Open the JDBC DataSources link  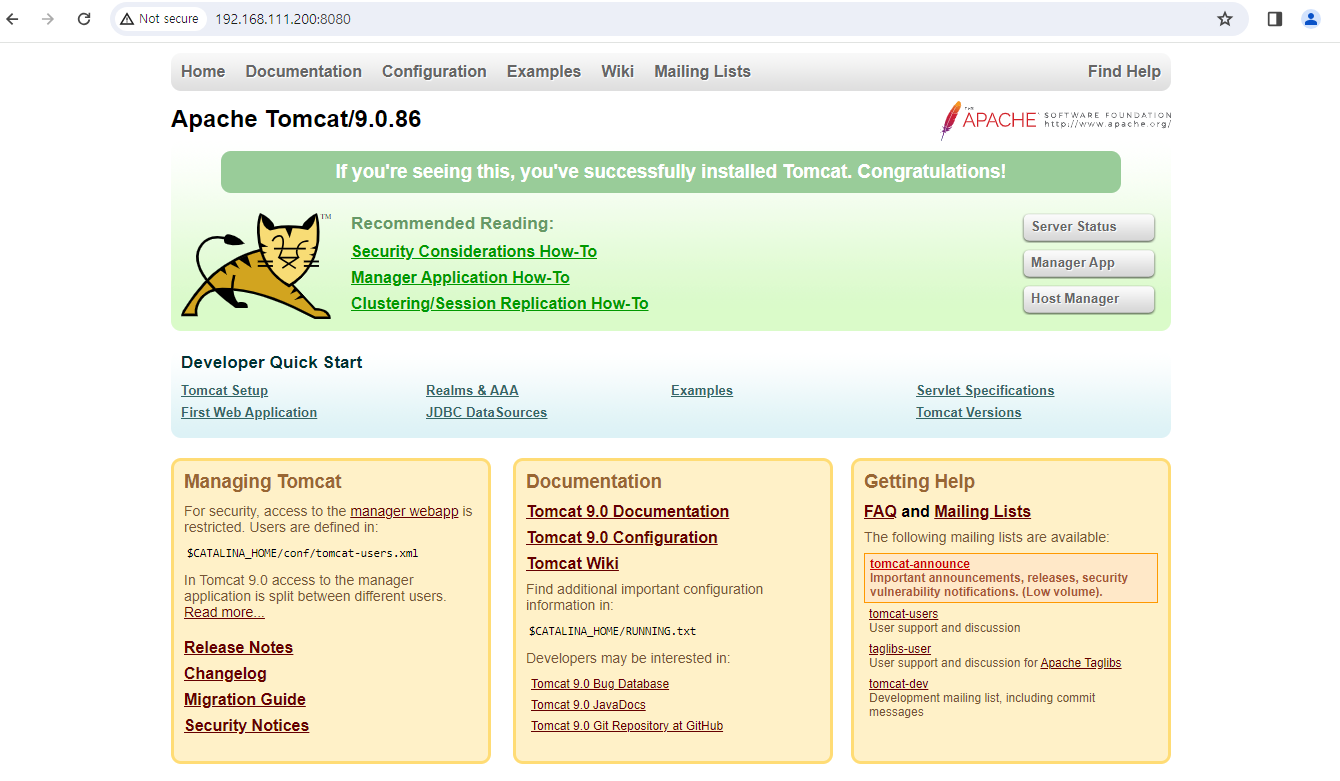tap(487, 413)
